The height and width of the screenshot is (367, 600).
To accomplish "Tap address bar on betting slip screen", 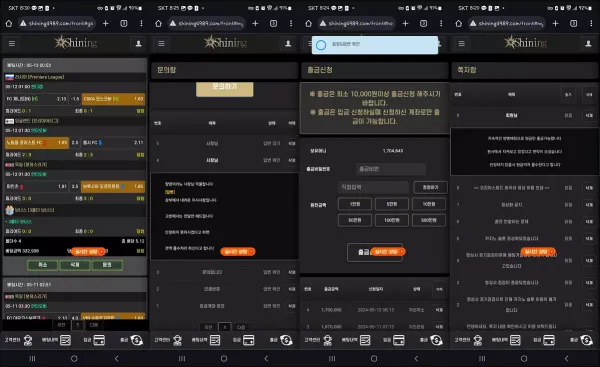I will pos(56,24).
